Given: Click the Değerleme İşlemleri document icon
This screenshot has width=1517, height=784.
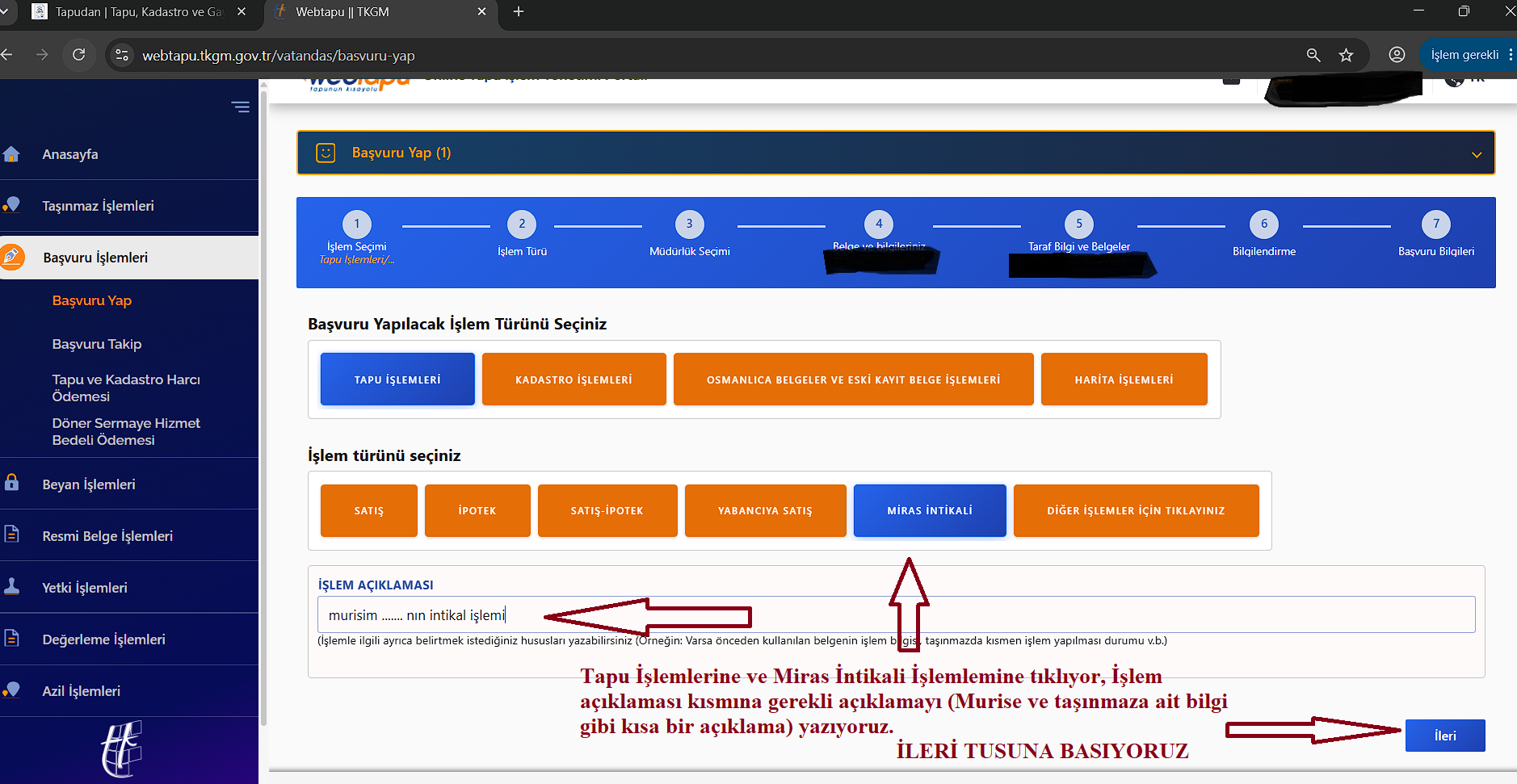Looking at the screenshot, I should pos(11,638).
